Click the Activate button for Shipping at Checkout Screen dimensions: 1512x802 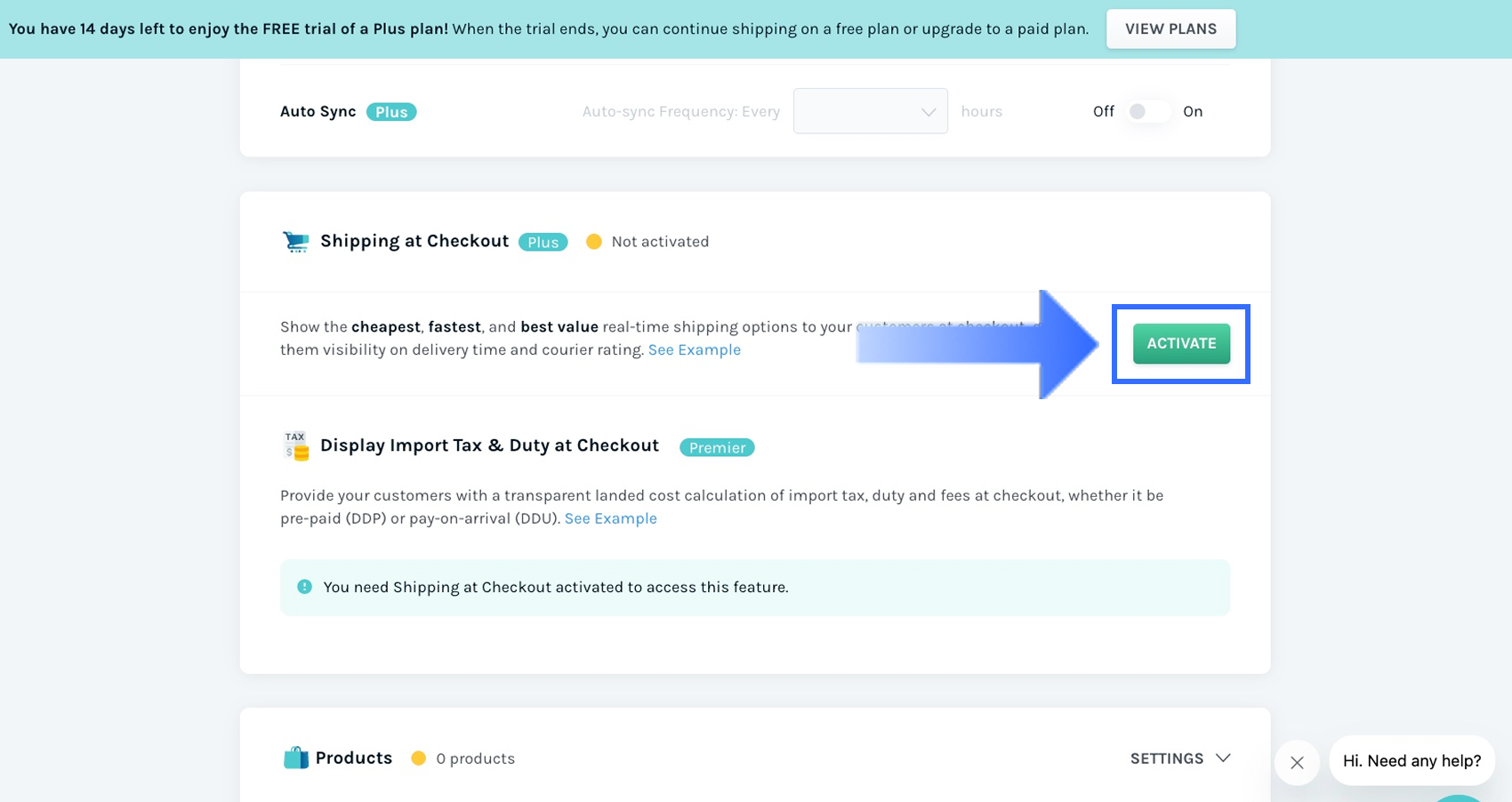point(1181,343)
